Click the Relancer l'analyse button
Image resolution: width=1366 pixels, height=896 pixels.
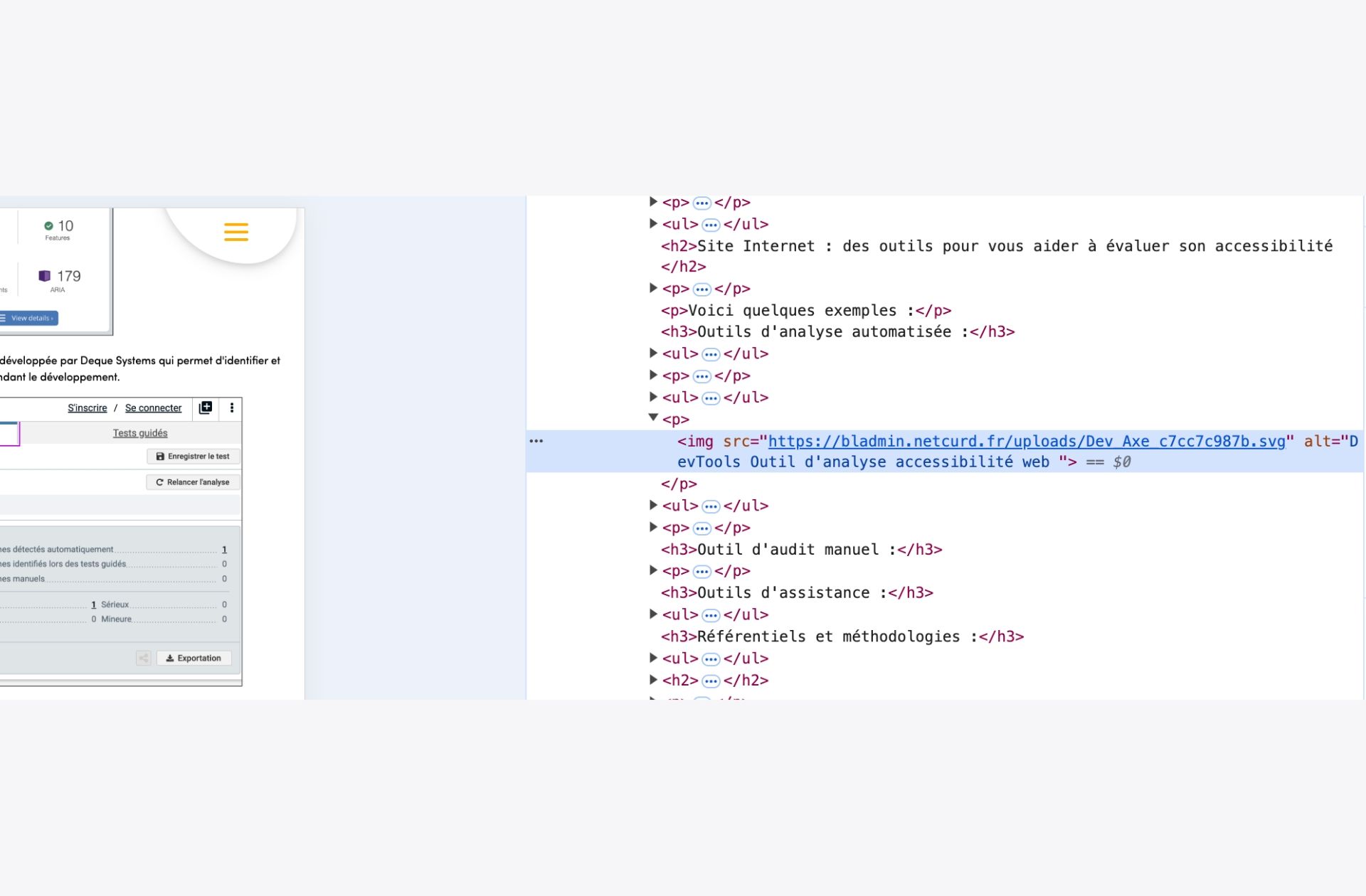[193, 482]
